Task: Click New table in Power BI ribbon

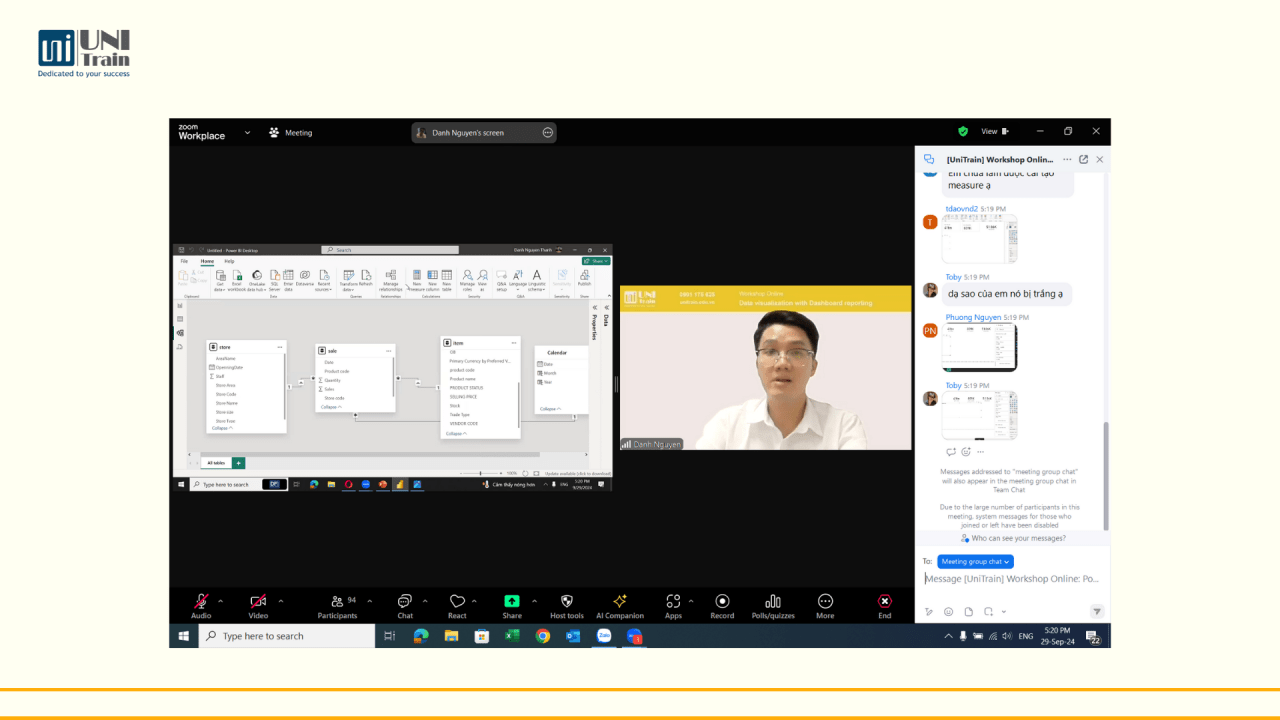Action: [x=447, y=280]
